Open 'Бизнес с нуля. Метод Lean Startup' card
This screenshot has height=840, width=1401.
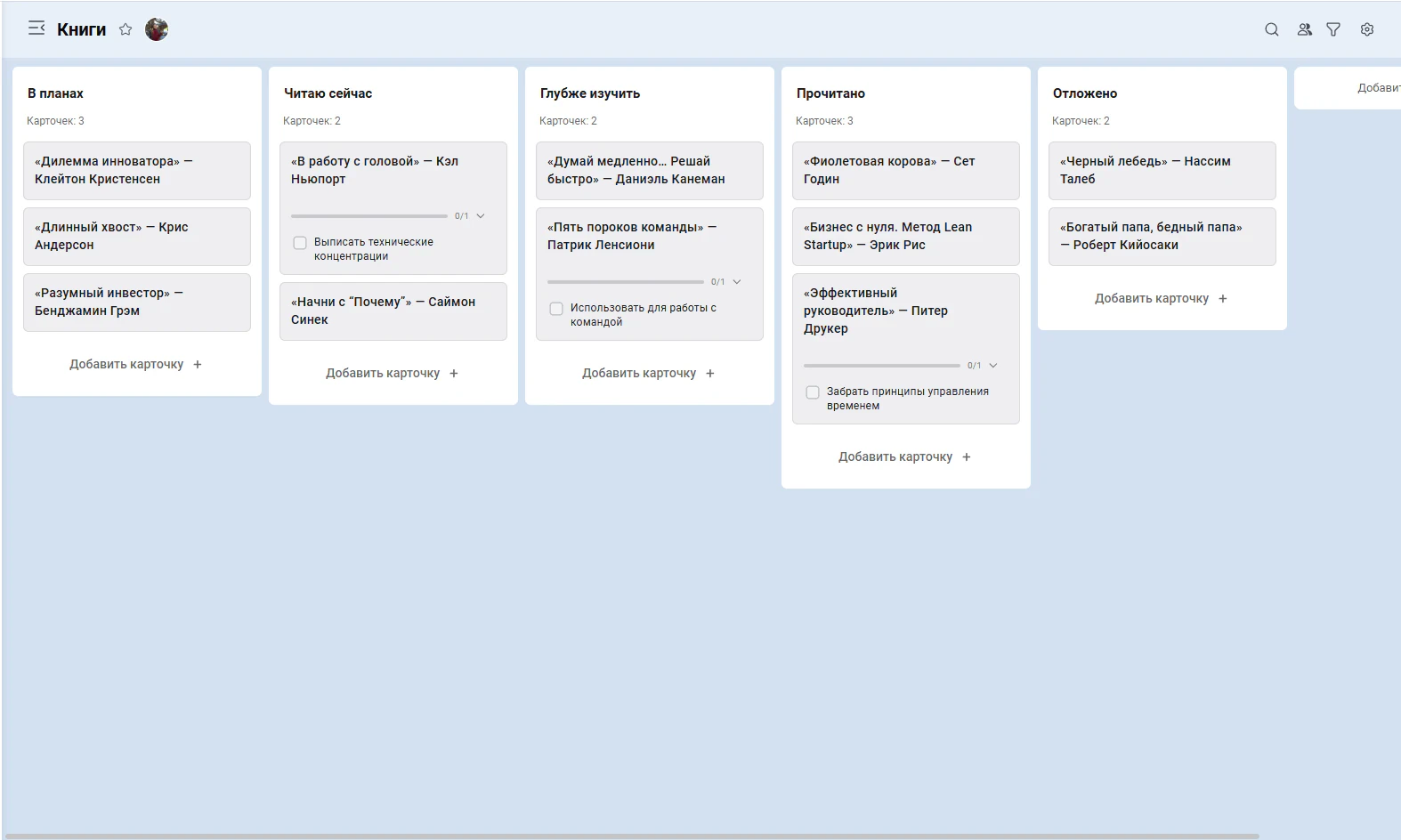pyautogui.click(x=906, y=237)
